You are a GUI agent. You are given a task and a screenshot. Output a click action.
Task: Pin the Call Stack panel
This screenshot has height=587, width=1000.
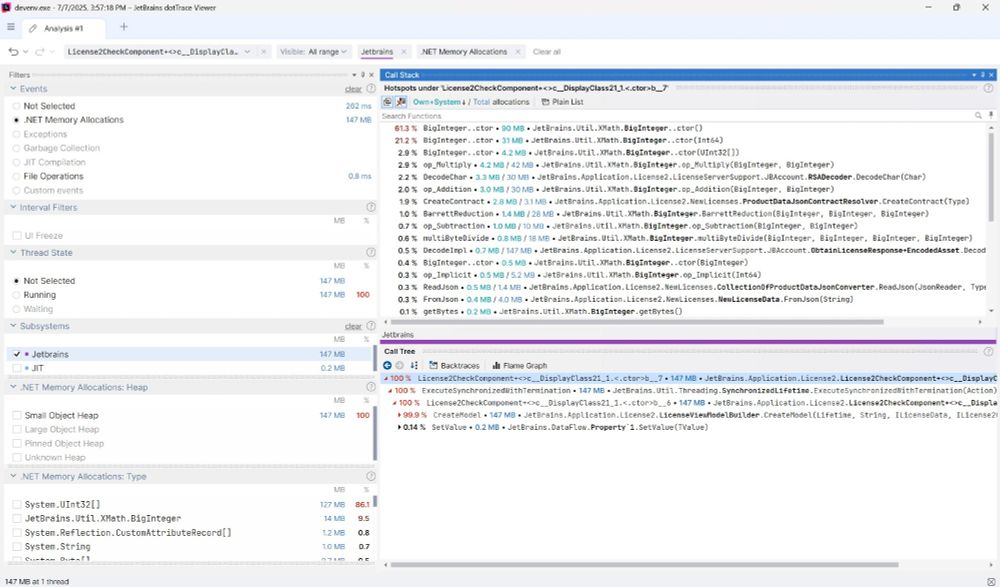point(983,75)
